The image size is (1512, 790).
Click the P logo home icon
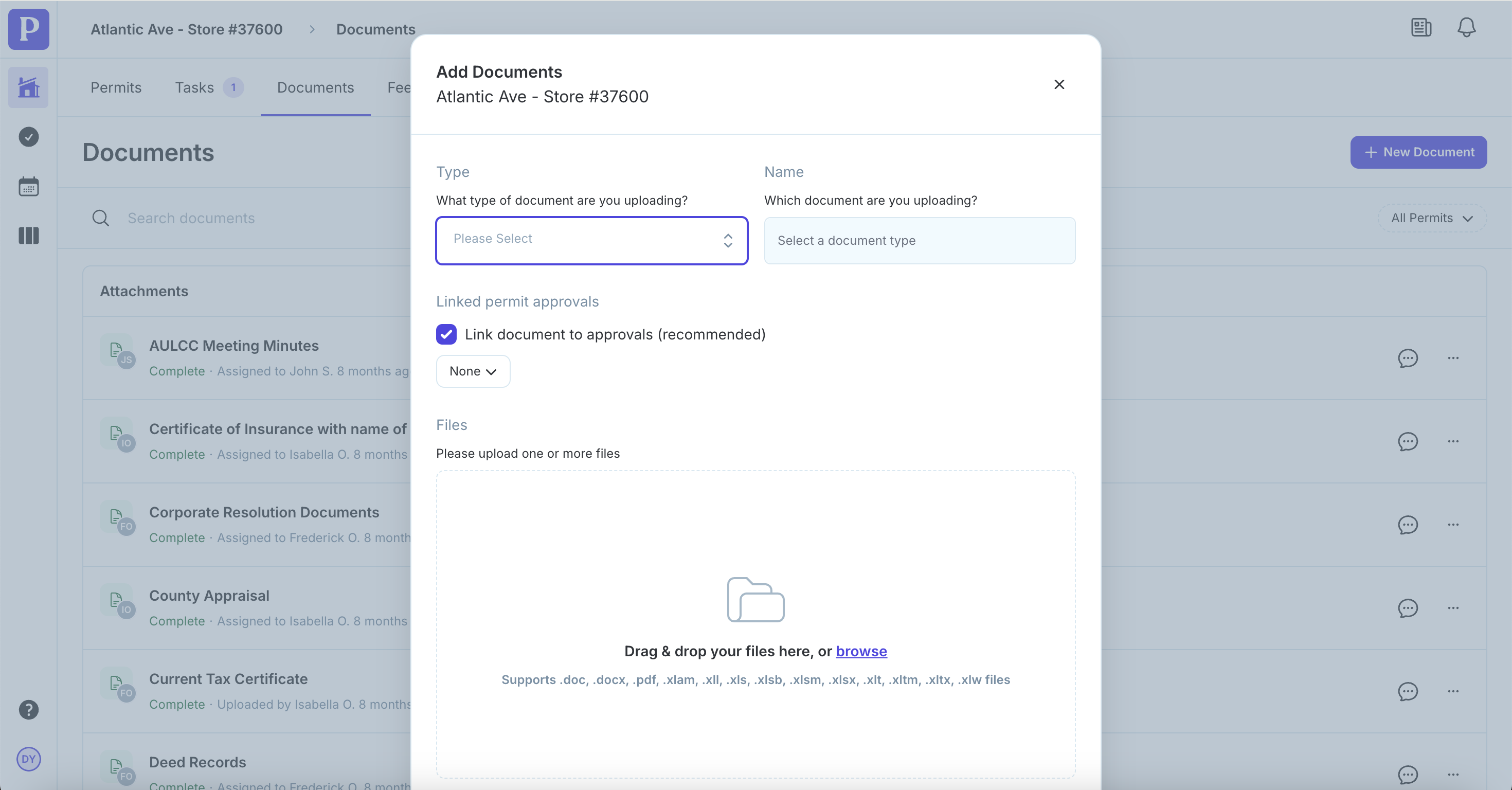tap(28, 29)
